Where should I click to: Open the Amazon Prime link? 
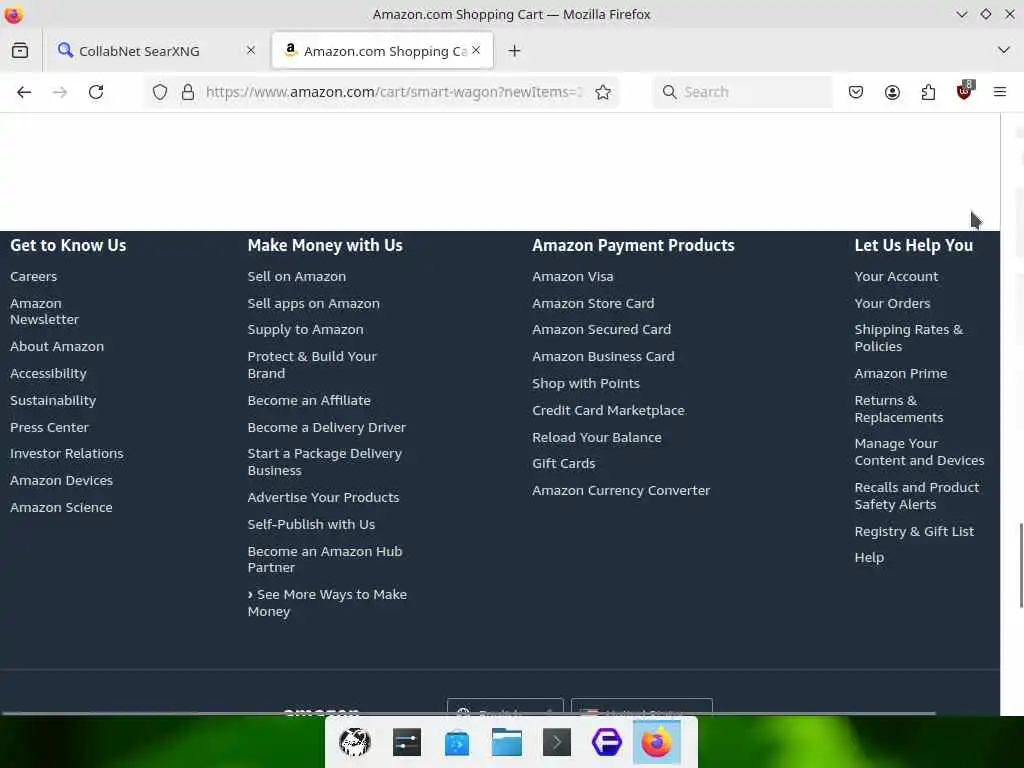[901, 374]
